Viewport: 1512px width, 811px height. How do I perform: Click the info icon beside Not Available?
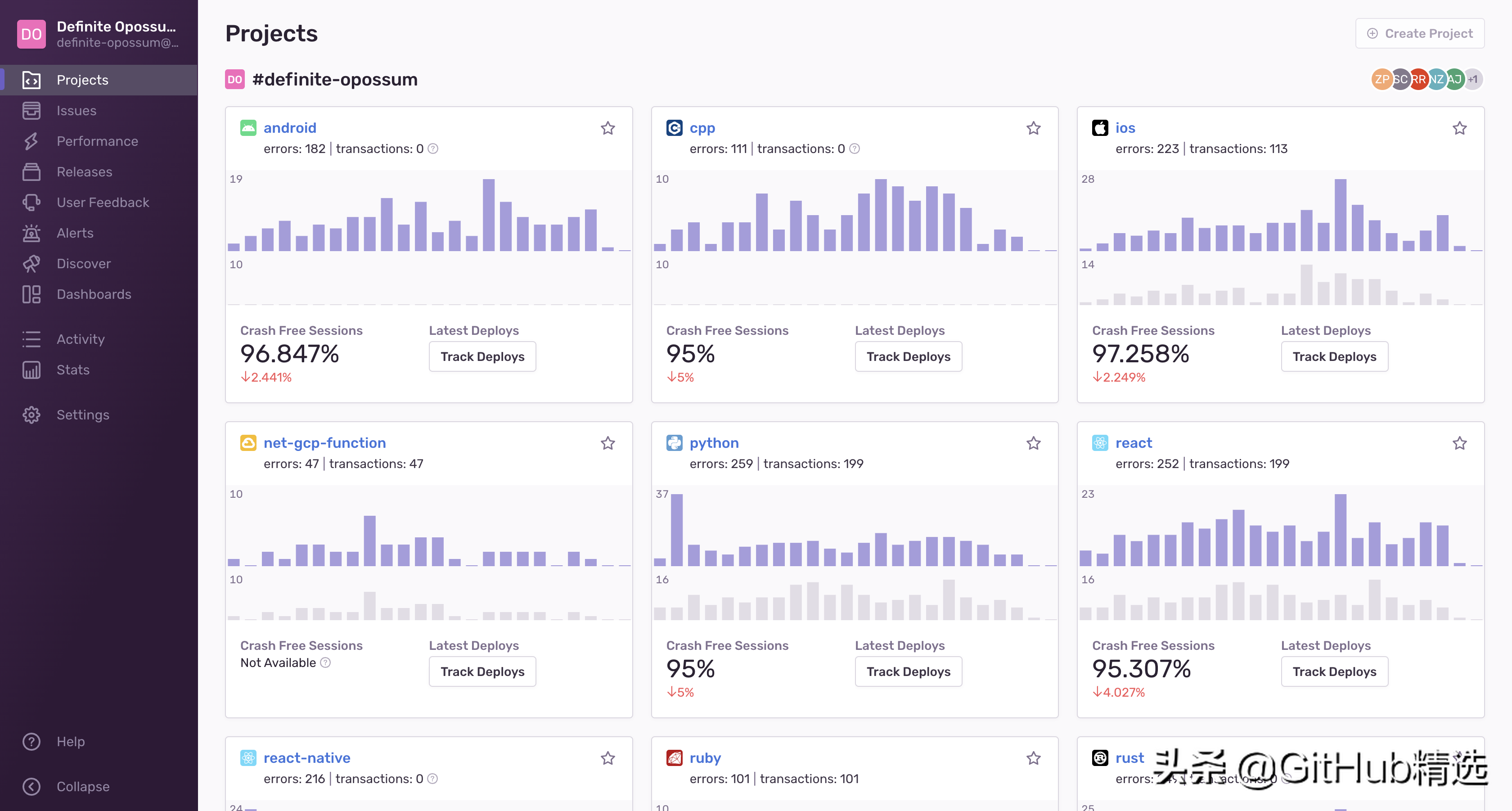tap(325, 662)
